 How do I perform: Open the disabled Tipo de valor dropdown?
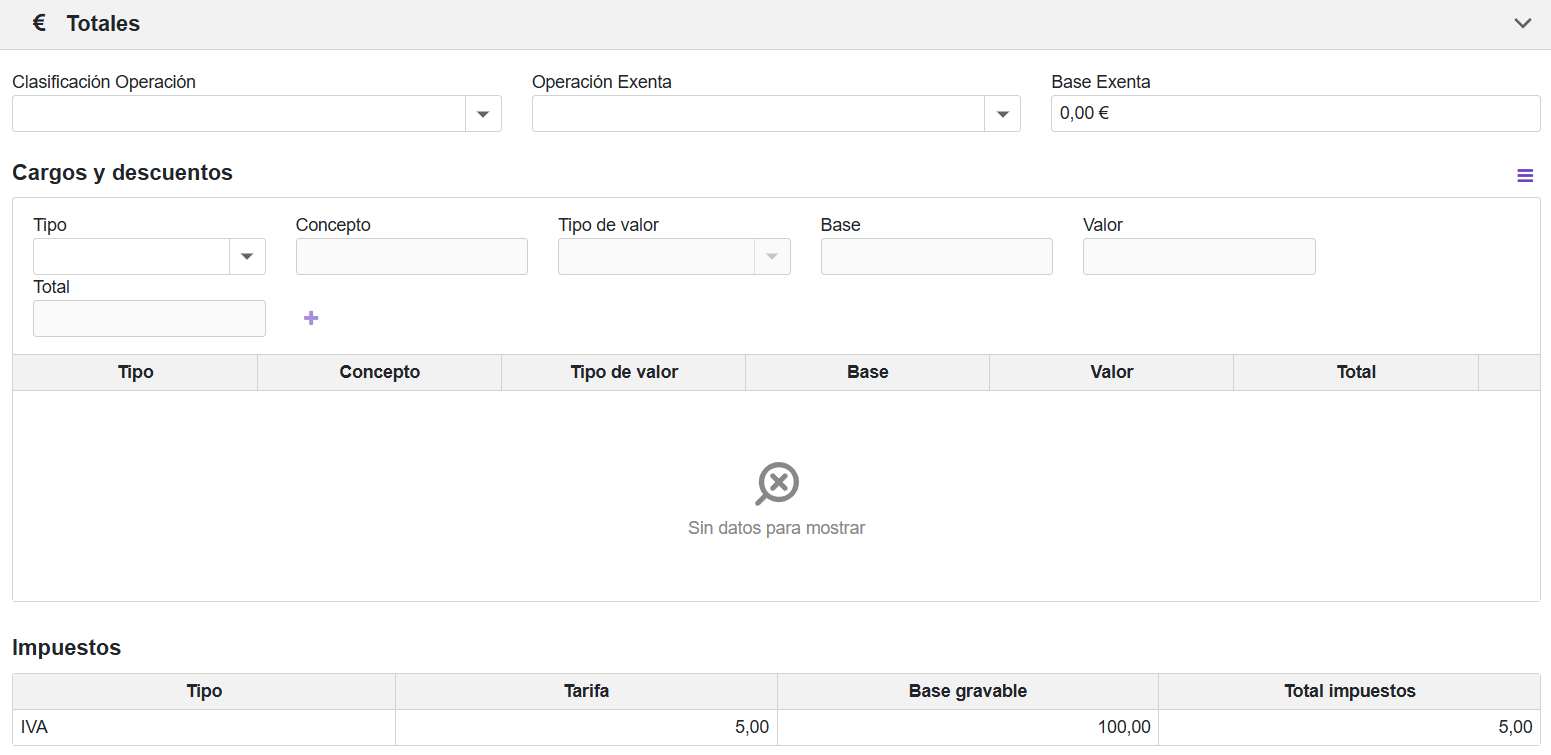pos(771,257)
